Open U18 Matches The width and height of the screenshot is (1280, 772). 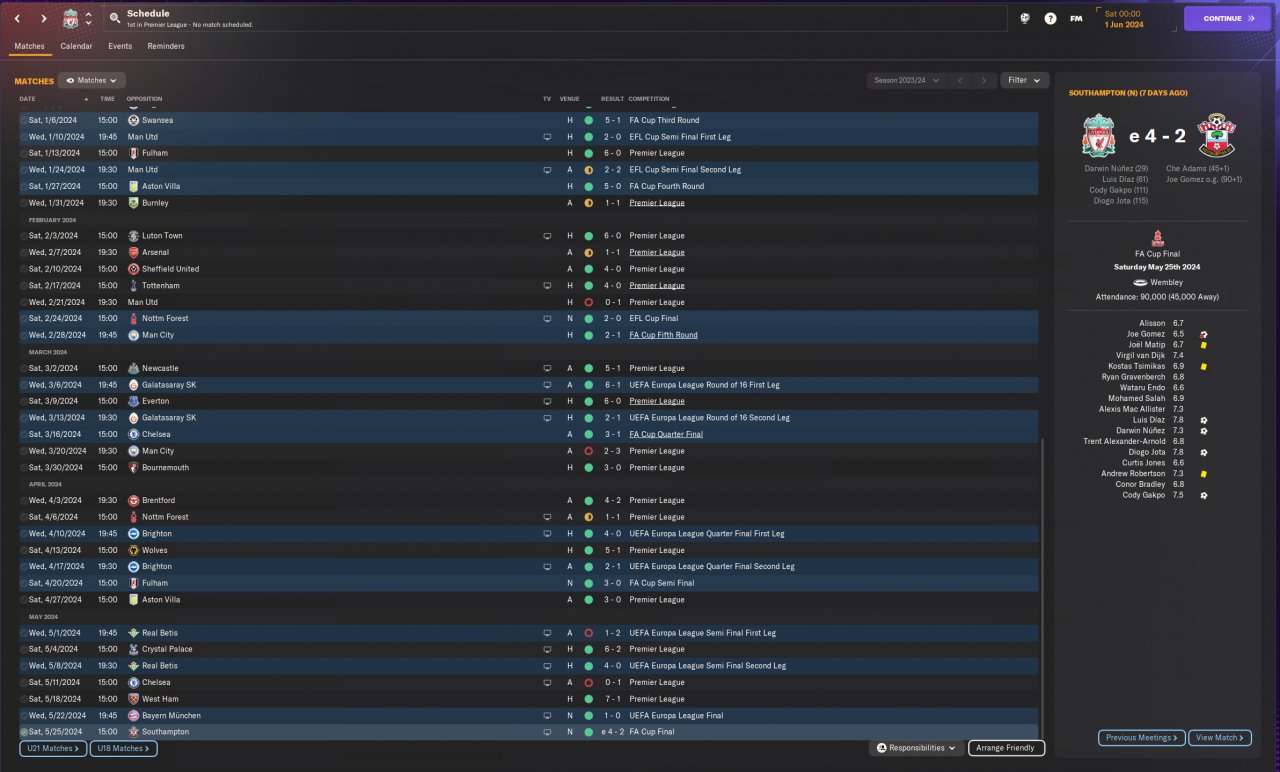(123, 748)
